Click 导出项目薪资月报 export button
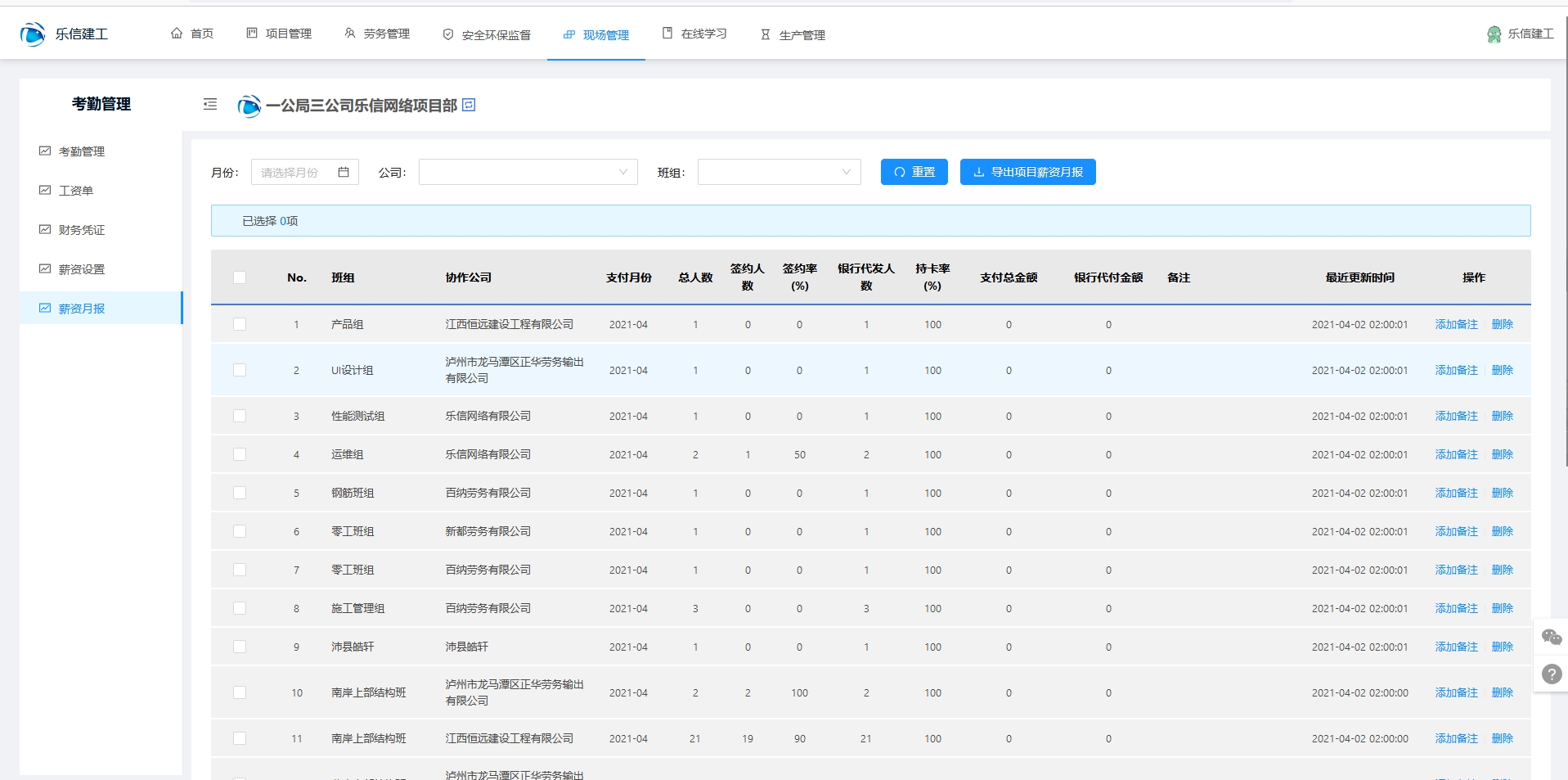The width and height of the screenshot is (1568, 780). click(1027, 172)
